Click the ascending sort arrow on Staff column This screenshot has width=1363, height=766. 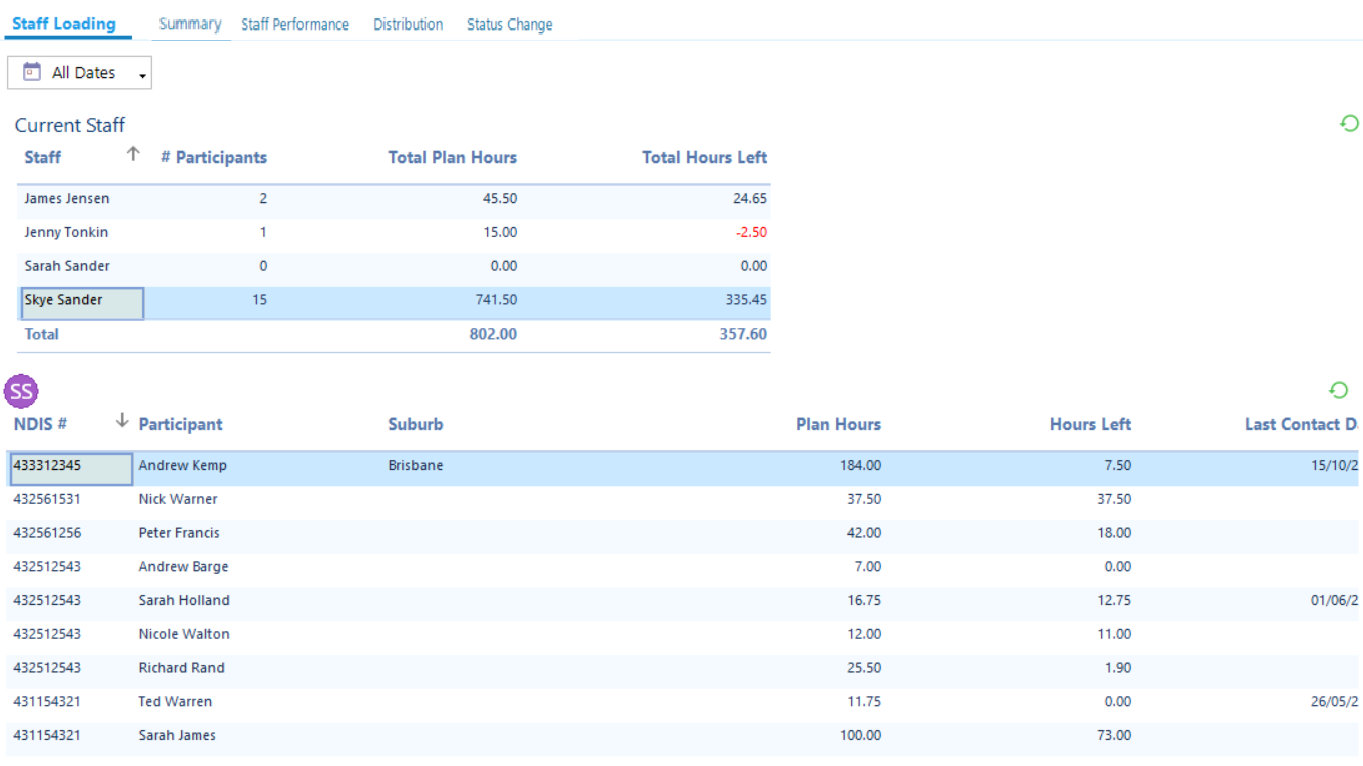click(132, 156)
